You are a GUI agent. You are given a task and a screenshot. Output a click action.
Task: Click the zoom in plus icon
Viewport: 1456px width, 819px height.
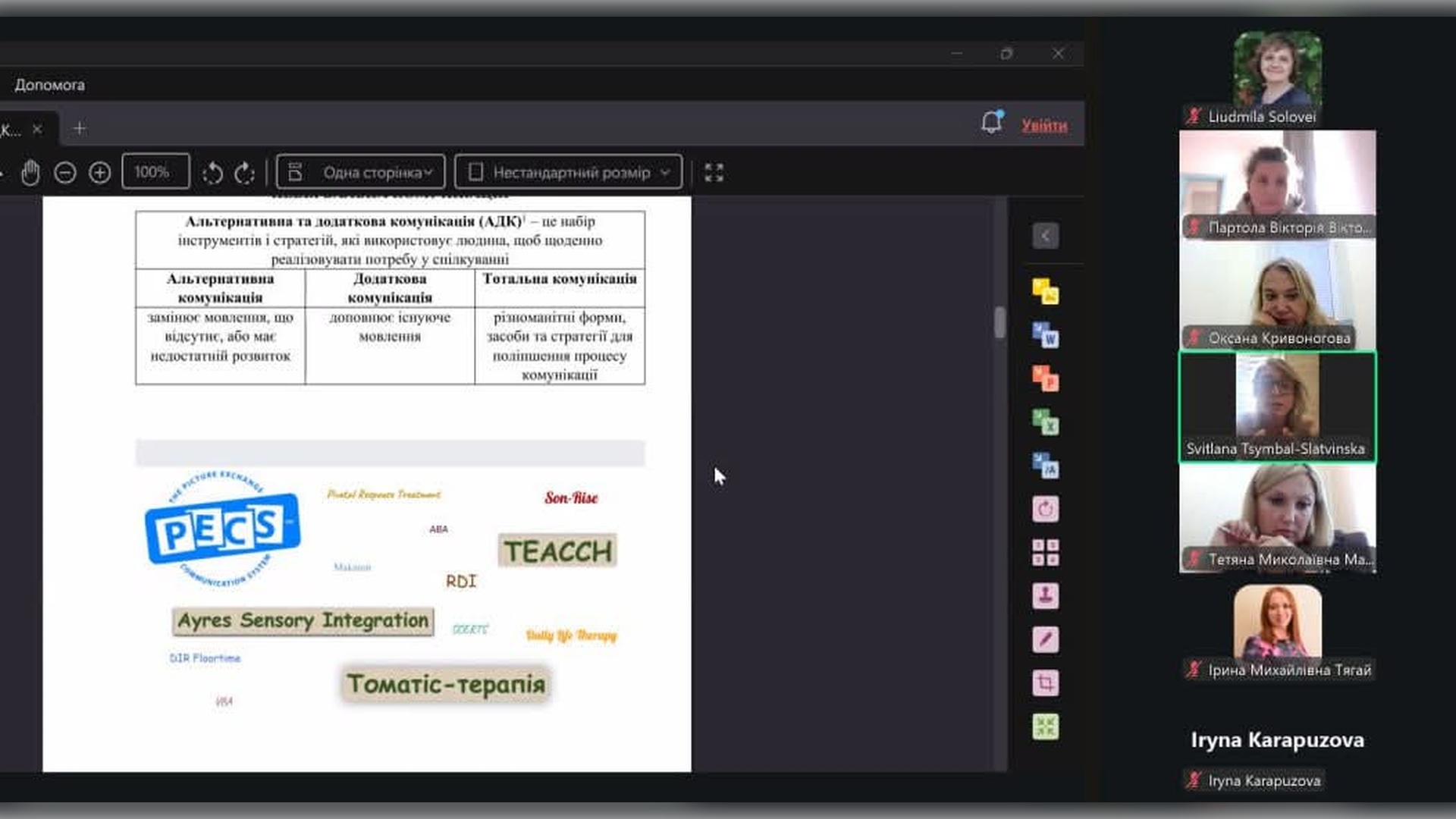tap(99, 173)
